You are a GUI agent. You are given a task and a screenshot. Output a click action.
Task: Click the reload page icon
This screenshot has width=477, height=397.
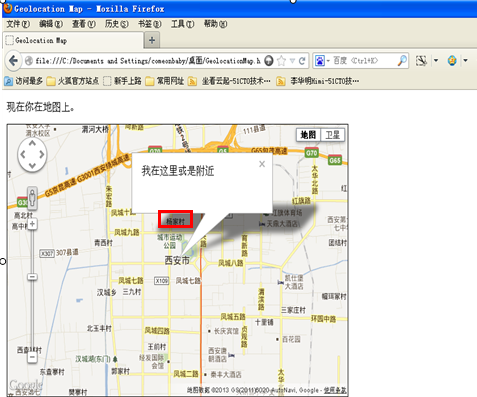(302, 61)
